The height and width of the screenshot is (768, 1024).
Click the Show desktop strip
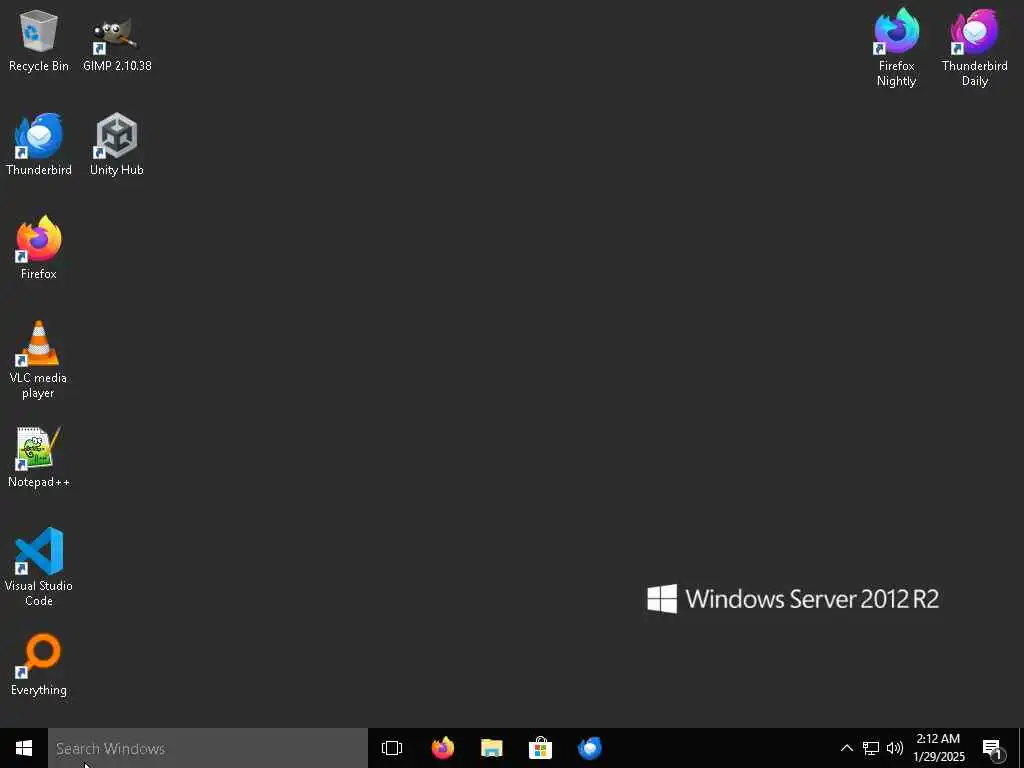(x=1021, y=748)
